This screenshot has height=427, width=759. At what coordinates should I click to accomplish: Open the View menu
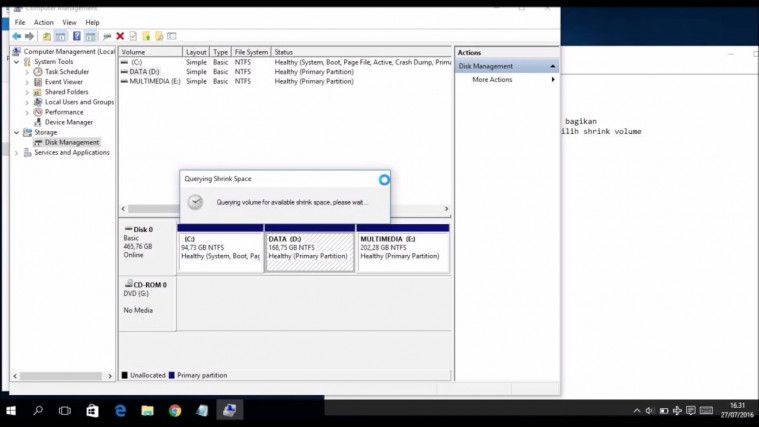coord(69,22)
